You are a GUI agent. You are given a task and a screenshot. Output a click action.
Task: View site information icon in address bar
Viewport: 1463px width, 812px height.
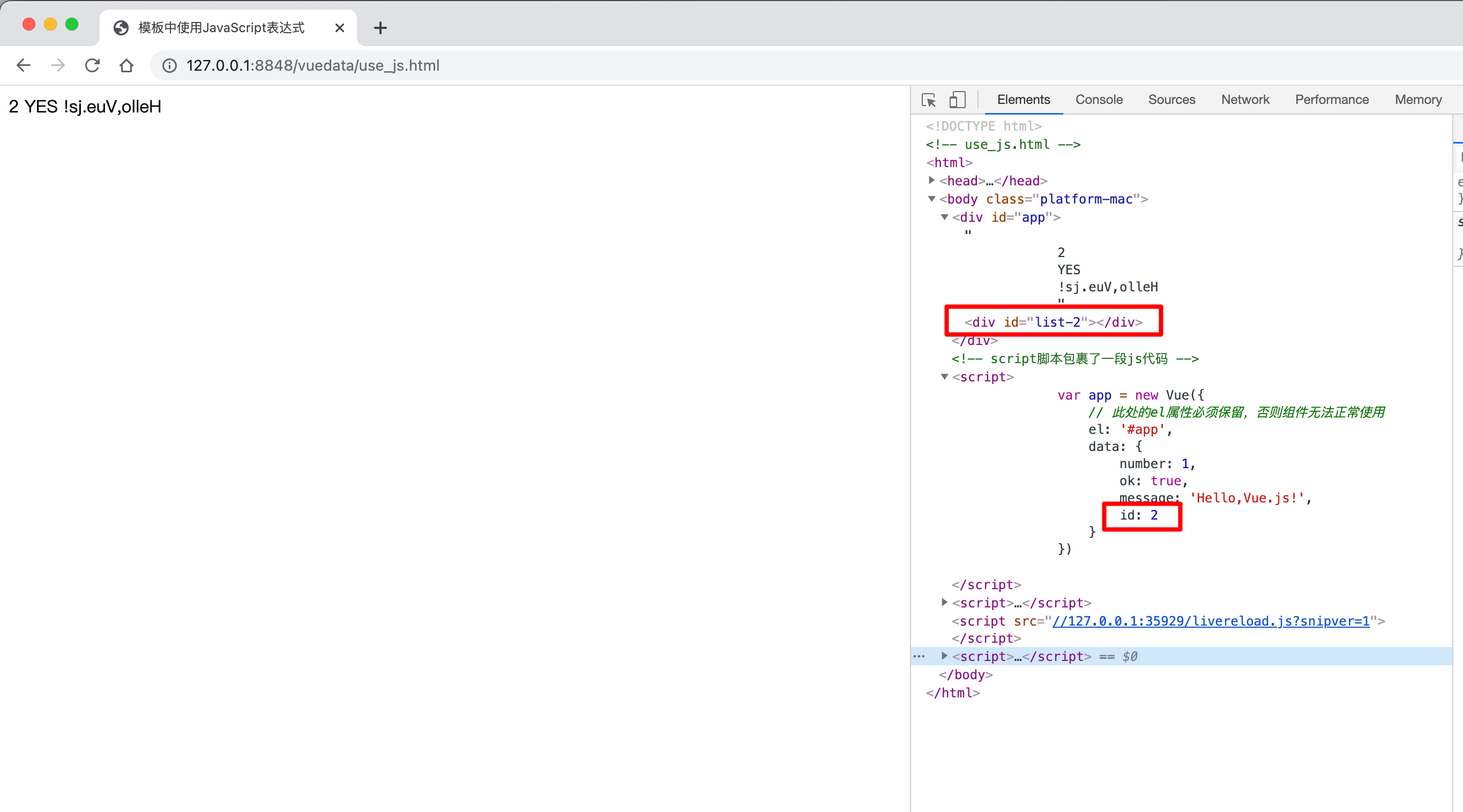tap(169, 65)
